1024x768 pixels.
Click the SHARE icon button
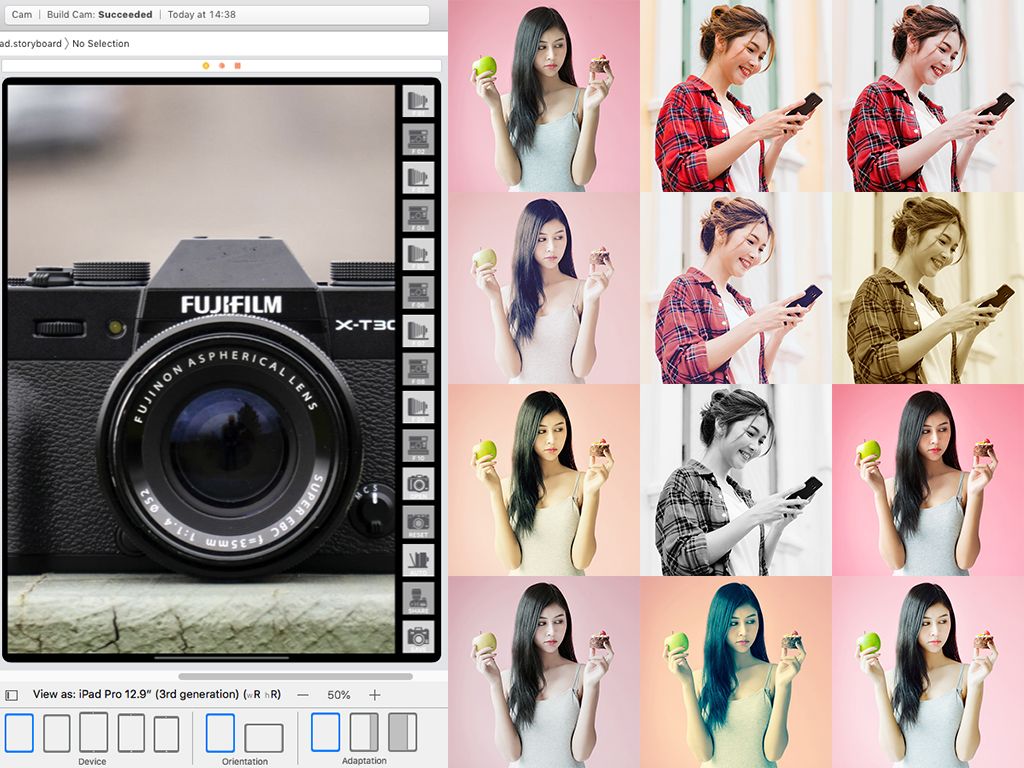(418, 599)
